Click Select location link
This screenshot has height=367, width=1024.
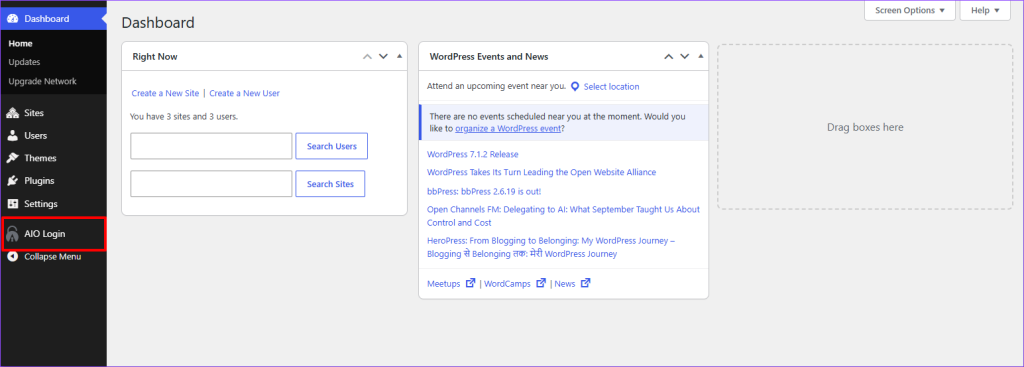tap(611, 86)
